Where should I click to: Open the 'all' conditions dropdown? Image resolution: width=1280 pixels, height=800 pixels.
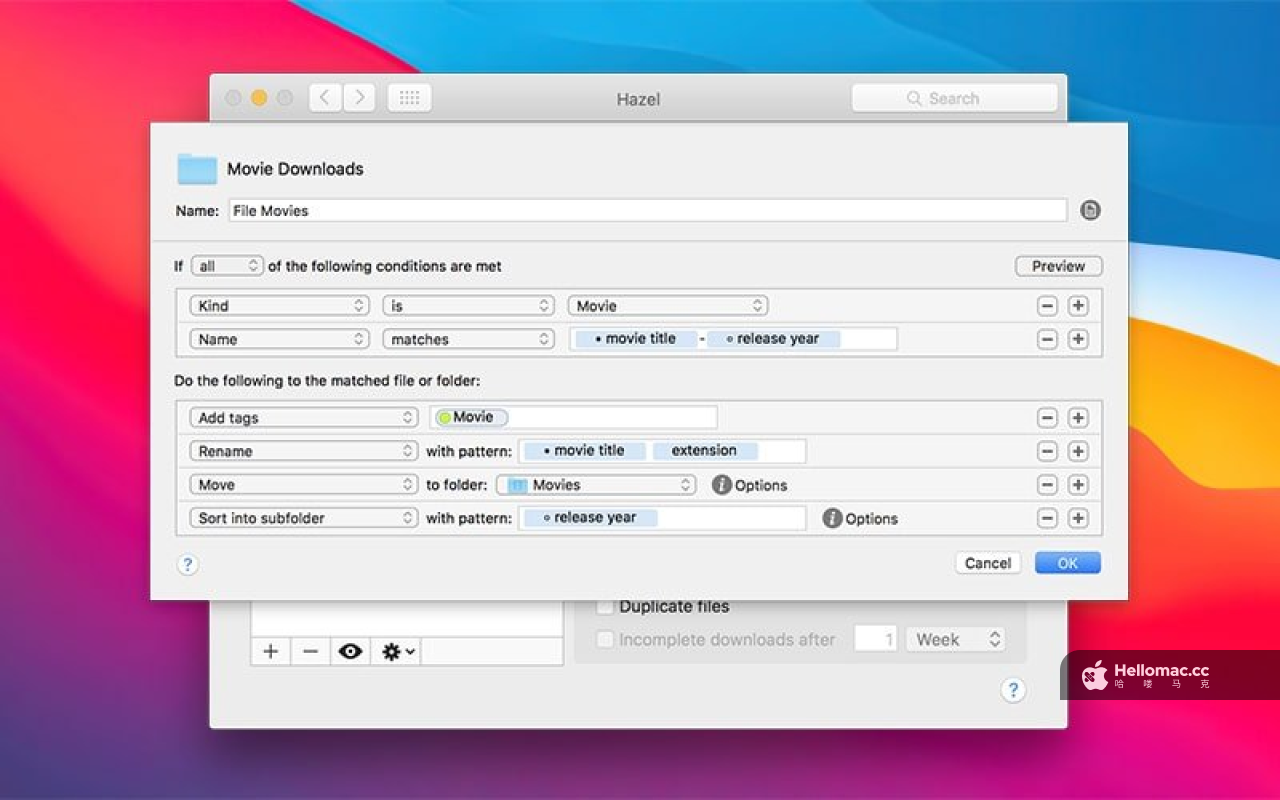tap(227, 266)
